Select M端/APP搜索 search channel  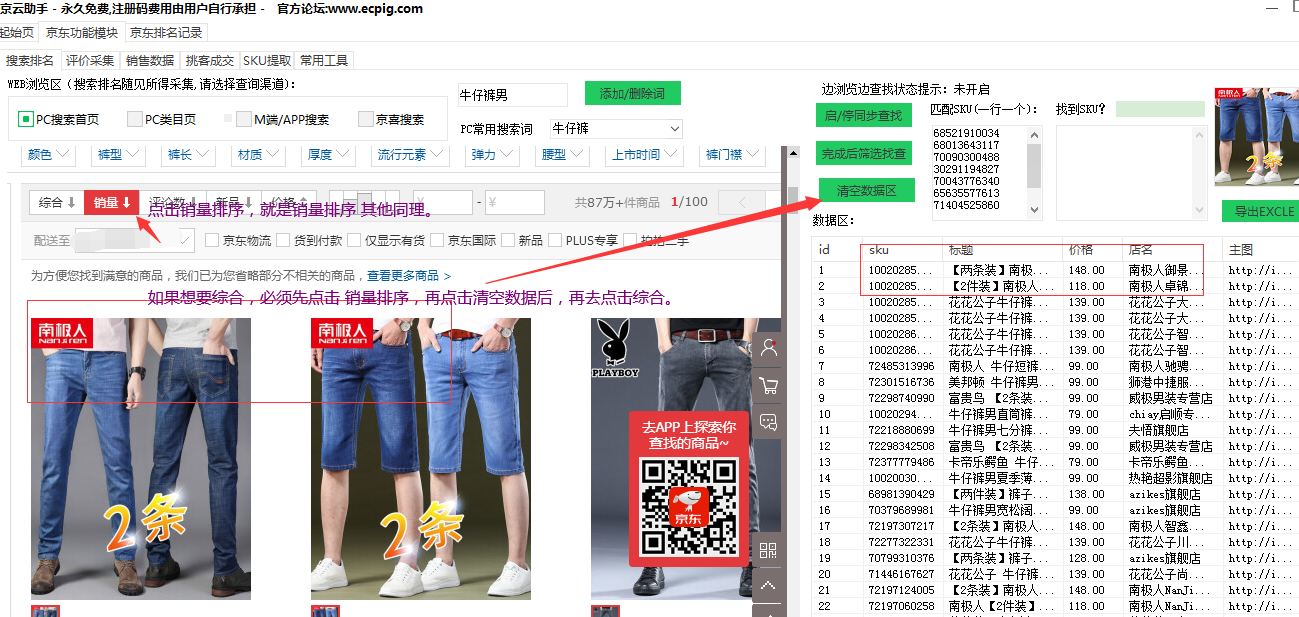tap(283, 119)
